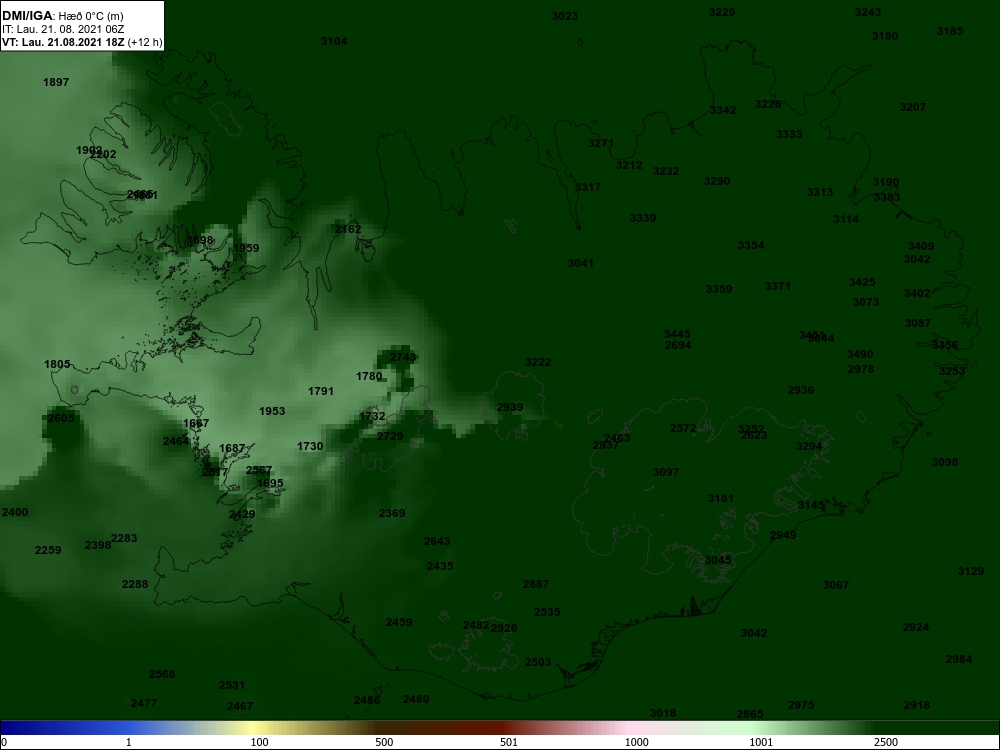1000x750 pixels.
Task: Select the 2259 number
Action: click(x=48, y=550)
